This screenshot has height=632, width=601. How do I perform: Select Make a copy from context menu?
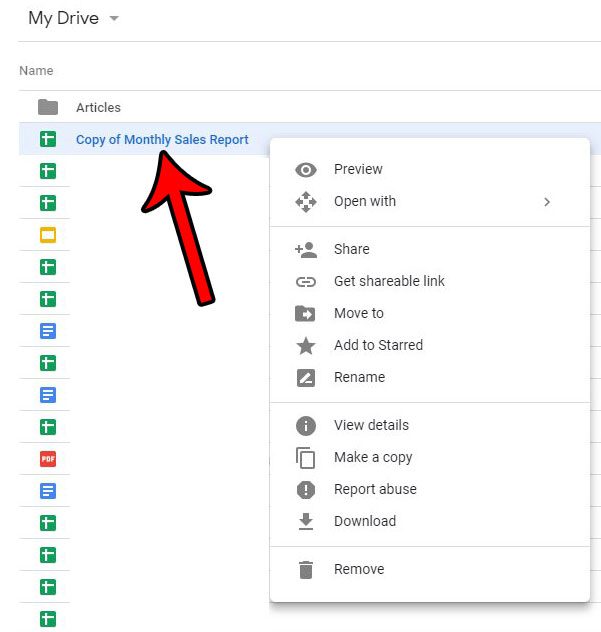[372, 457]
